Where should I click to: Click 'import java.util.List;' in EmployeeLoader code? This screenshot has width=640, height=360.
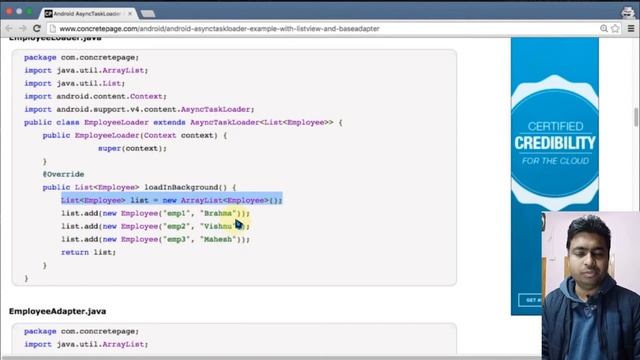coord(75,83)
